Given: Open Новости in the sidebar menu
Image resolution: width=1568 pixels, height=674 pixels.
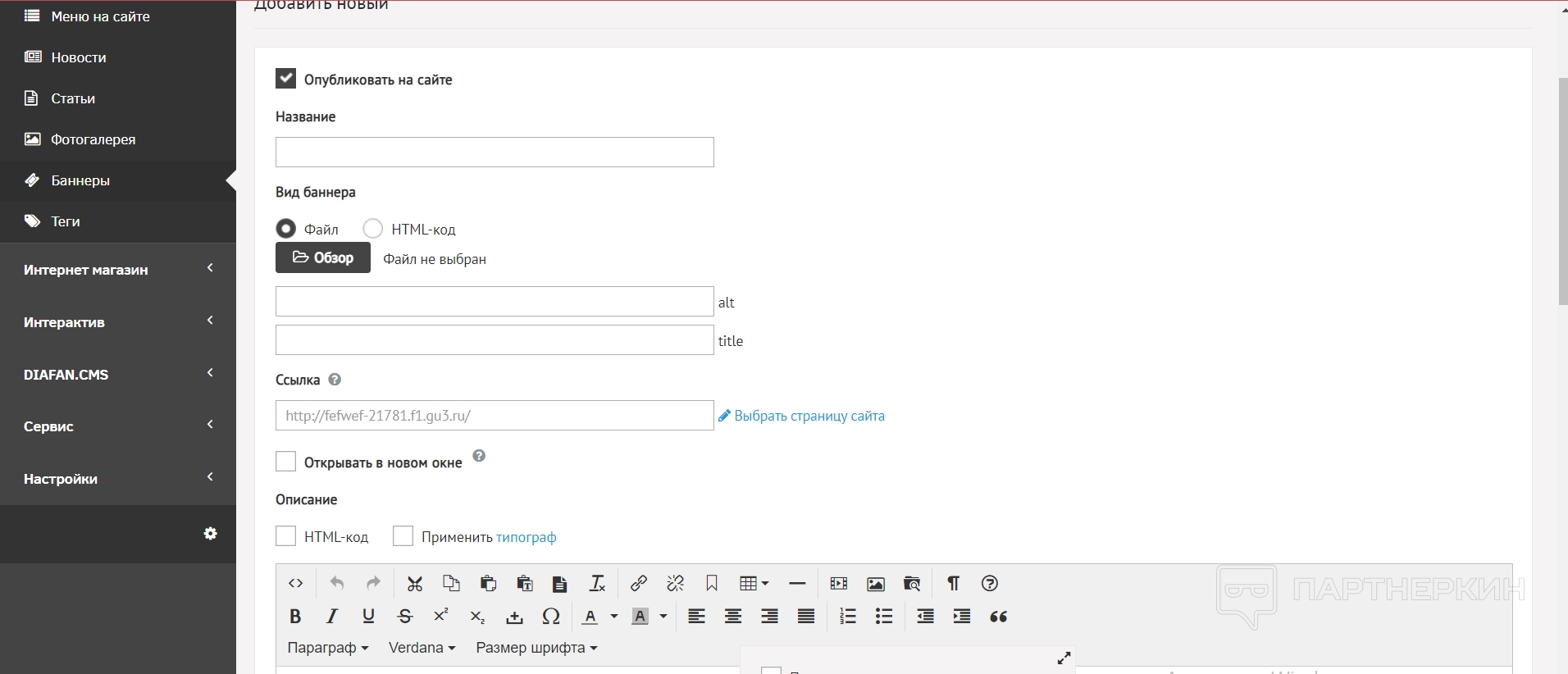Looking at the screenshot, I should click(79, 57).
